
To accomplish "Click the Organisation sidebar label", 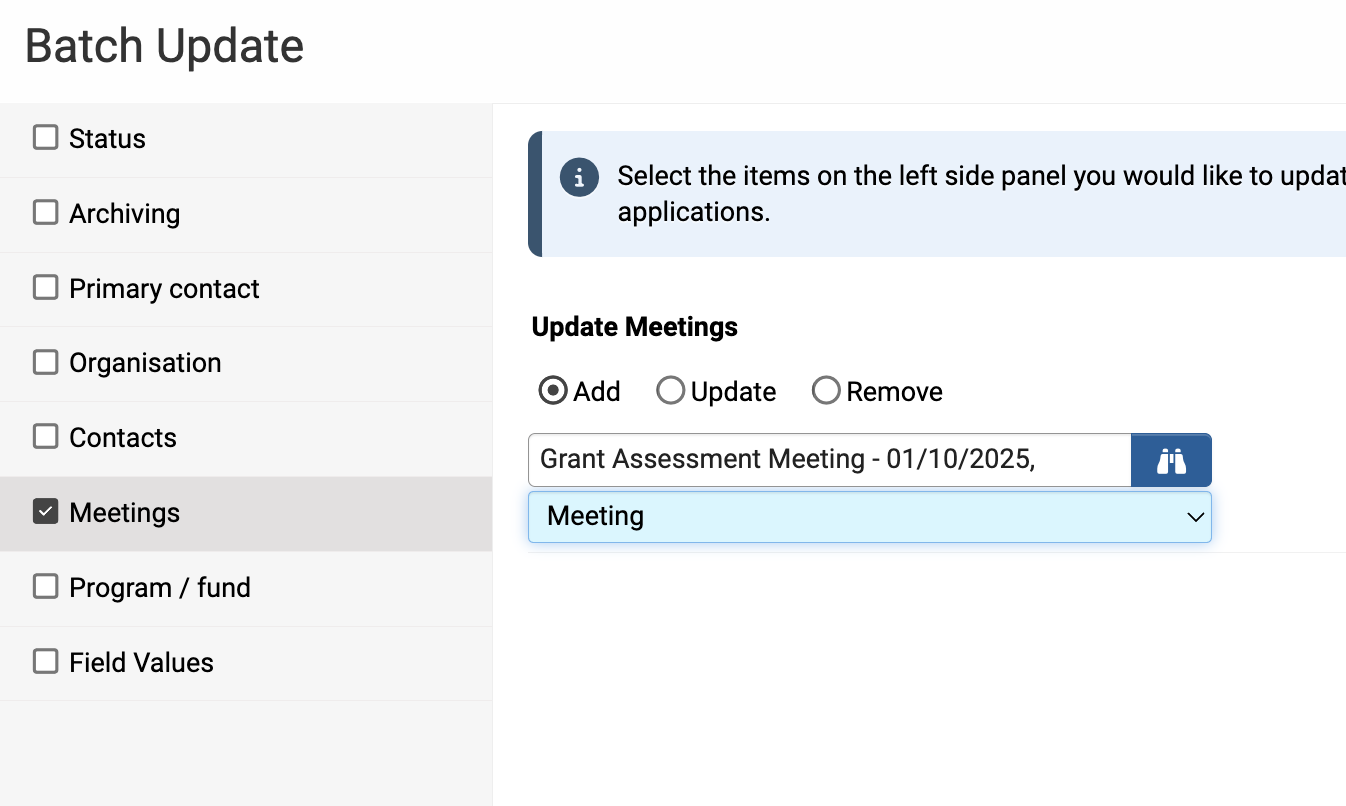I will point(145,363).
